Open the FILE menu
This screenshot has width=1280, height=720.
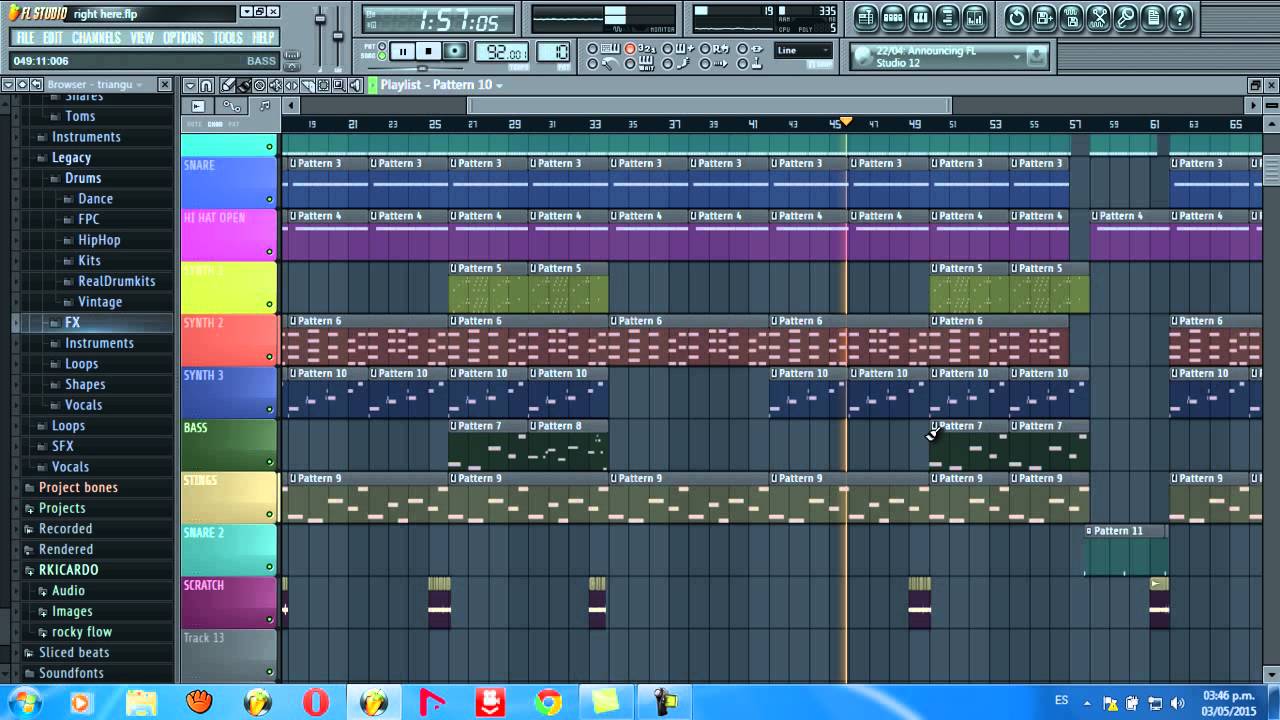[25, 38]
